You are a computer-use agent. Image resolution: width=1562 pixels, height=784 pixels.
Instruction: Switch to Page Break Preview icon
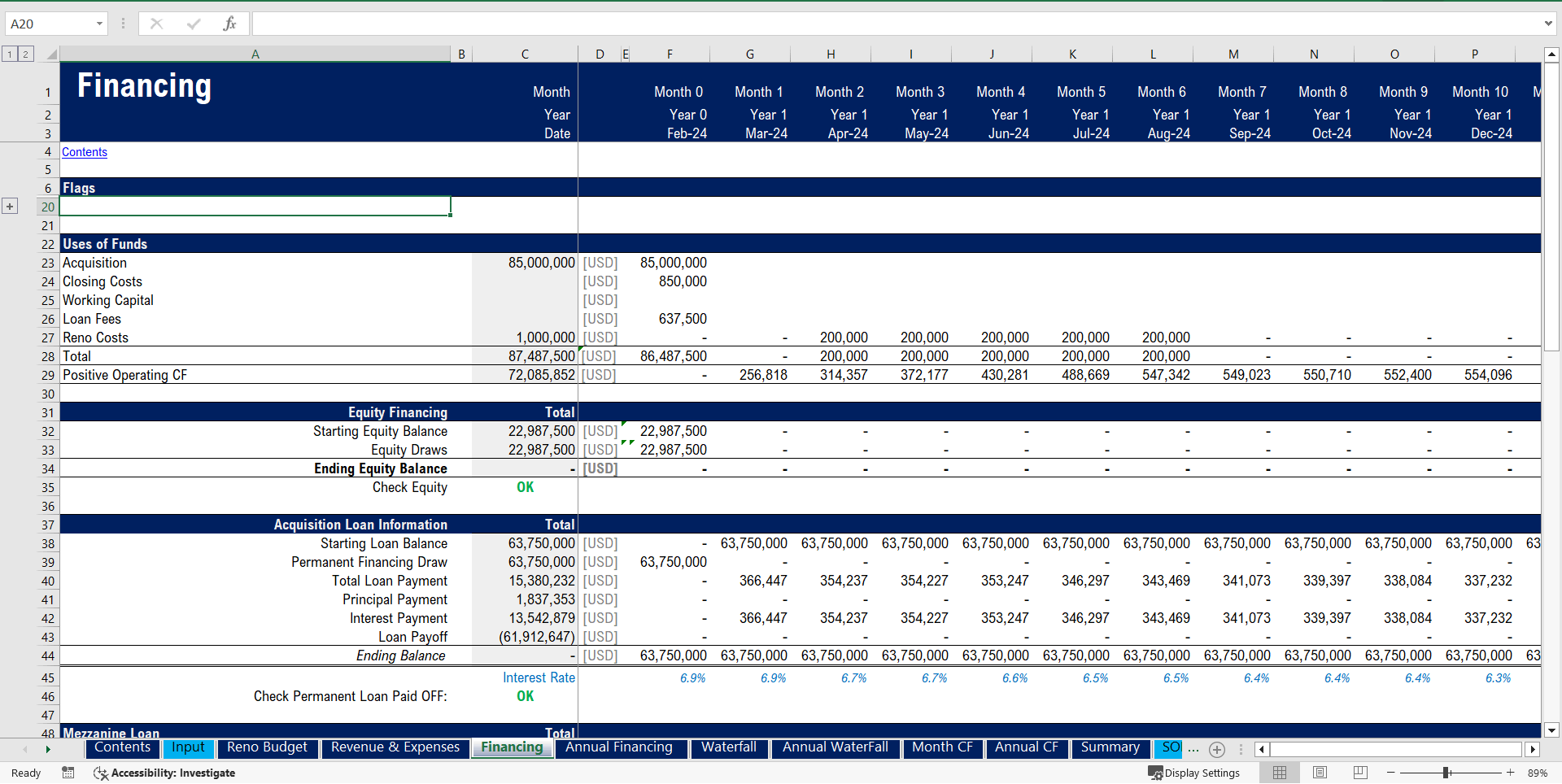tap(1360, 773)
